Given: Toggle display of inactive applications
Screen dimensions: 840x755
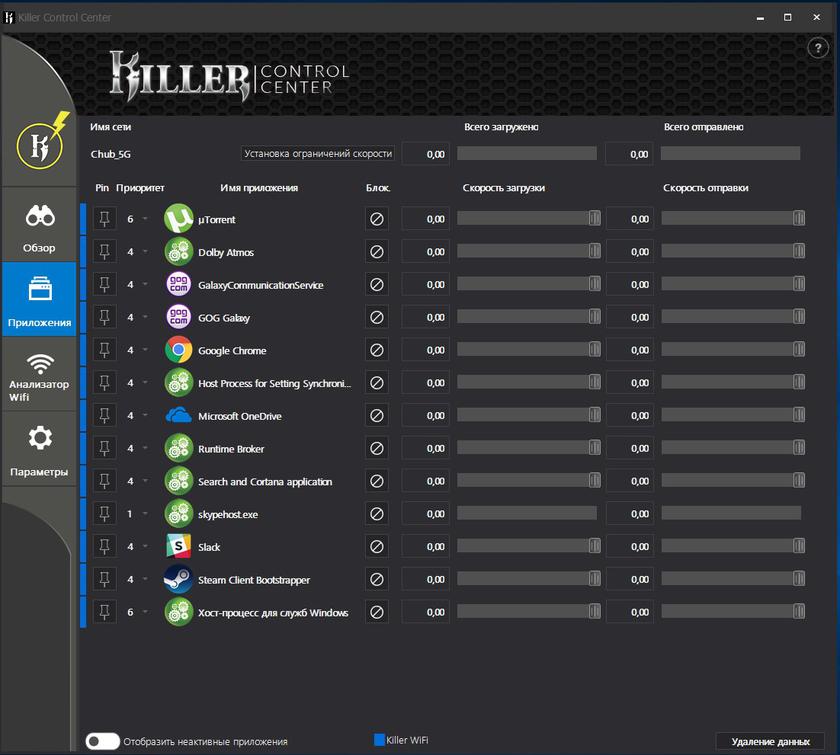Looking at the screenshot, I should pos(103,741).
